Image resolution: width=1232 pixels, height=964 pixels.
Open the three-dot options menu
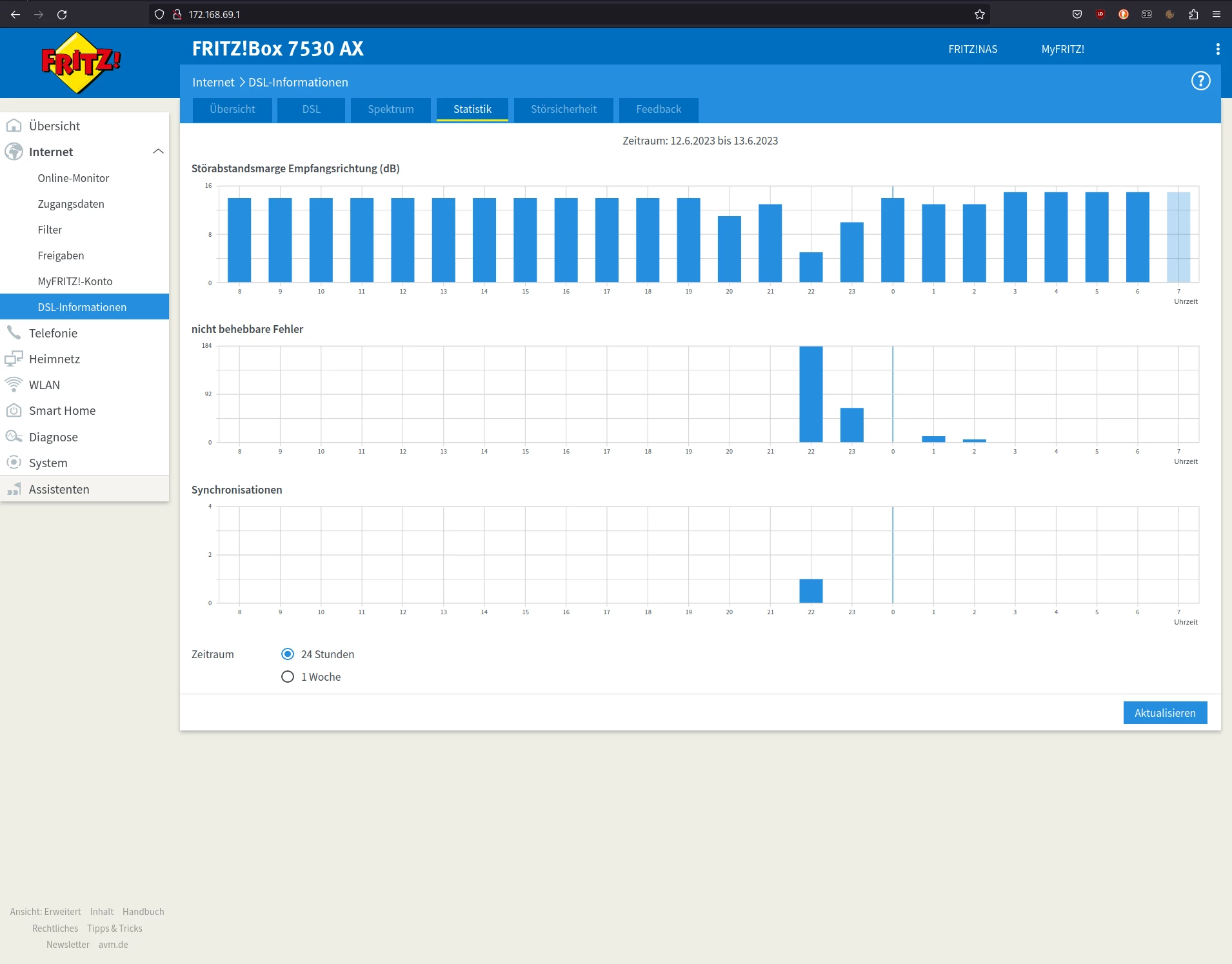click(1217, 49)
